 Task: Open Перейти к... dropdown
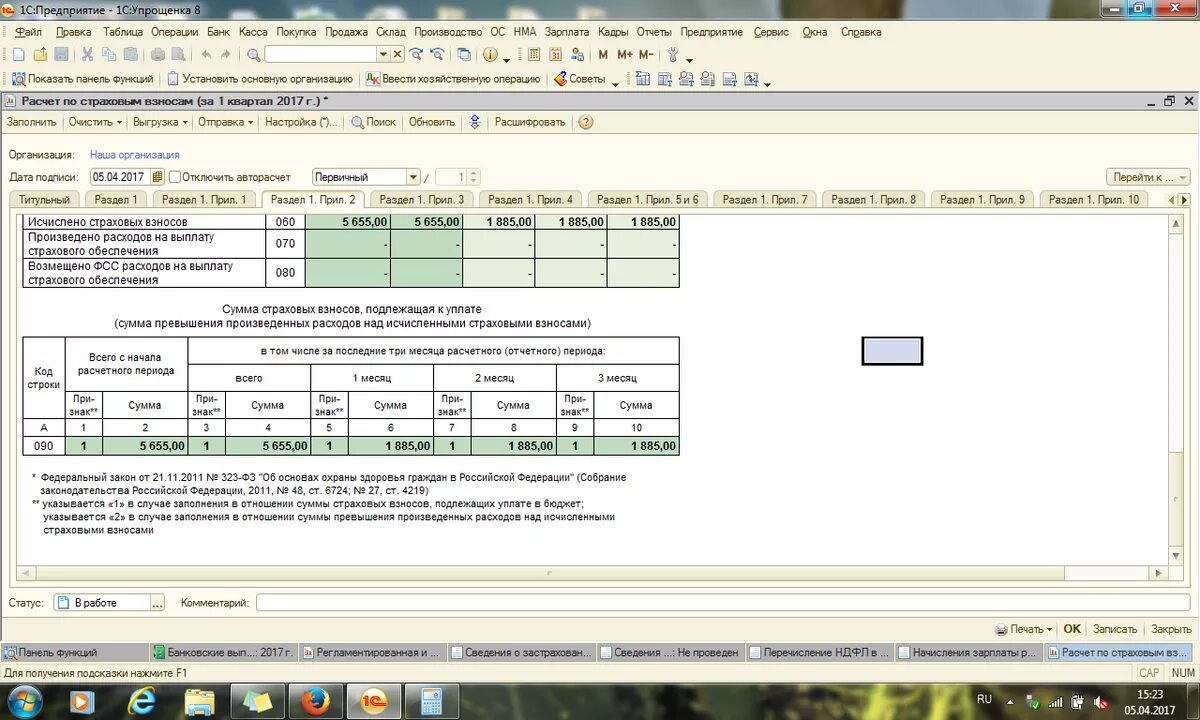[x=1147, y=177]
